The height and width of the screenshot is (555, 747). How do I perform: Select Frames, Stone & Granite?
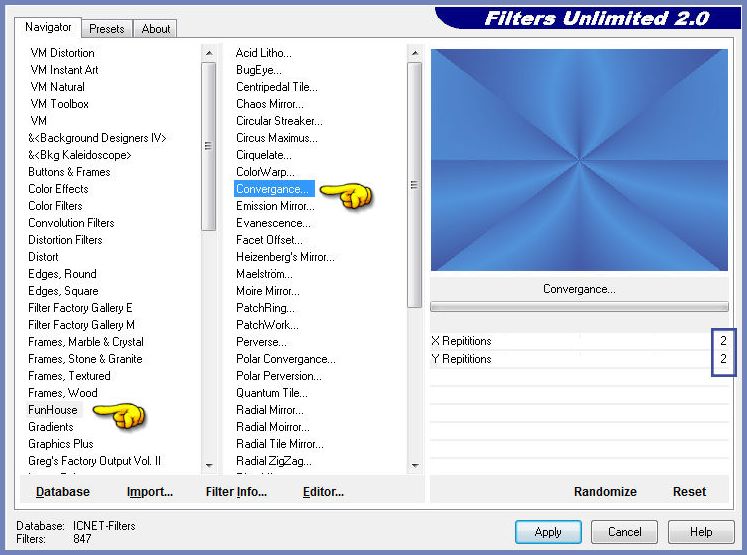point(85,359)
